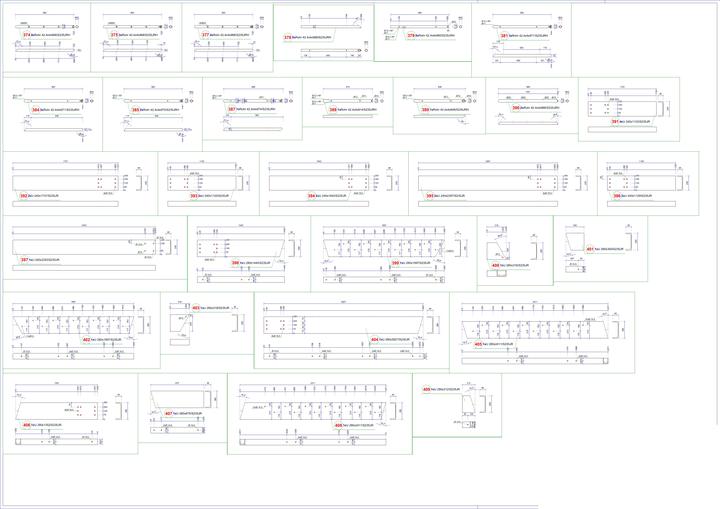Select the part mark 396 label
Image resolution: width=720 pixels, height=509 pixels.
(617, 196)
